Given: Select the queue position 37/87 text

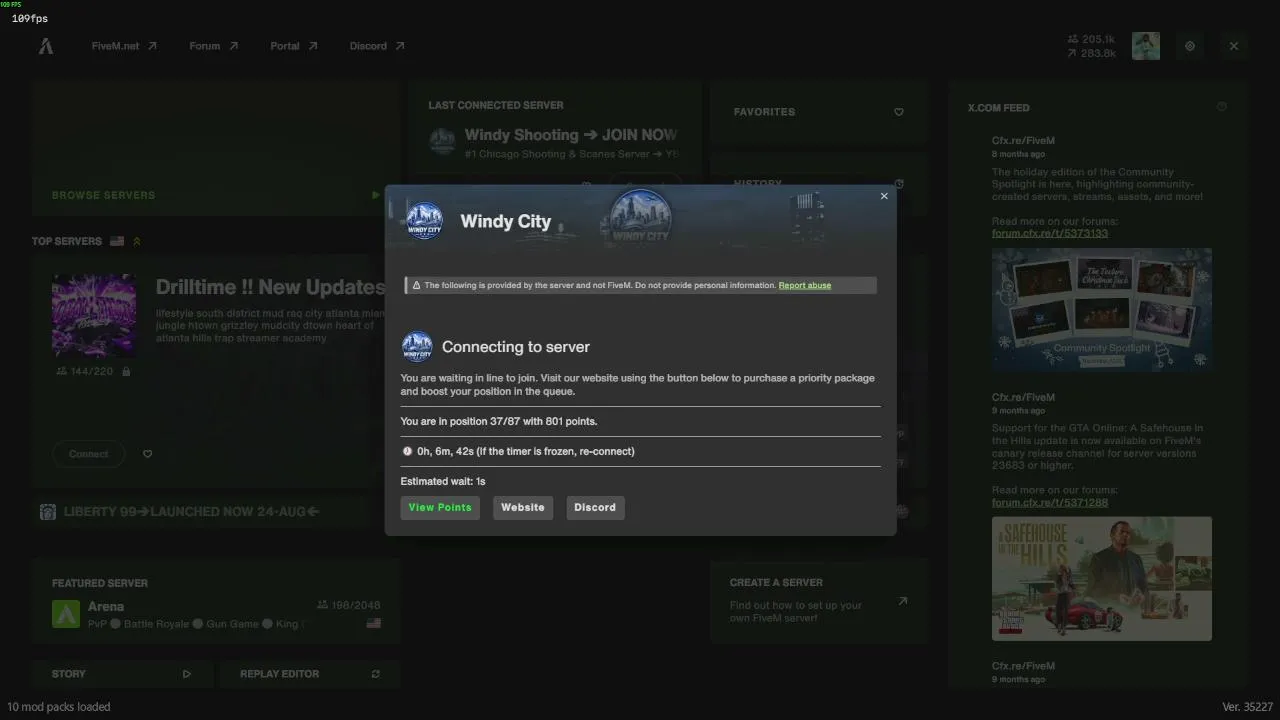Looking at the screenshot, I should [499, 422].
